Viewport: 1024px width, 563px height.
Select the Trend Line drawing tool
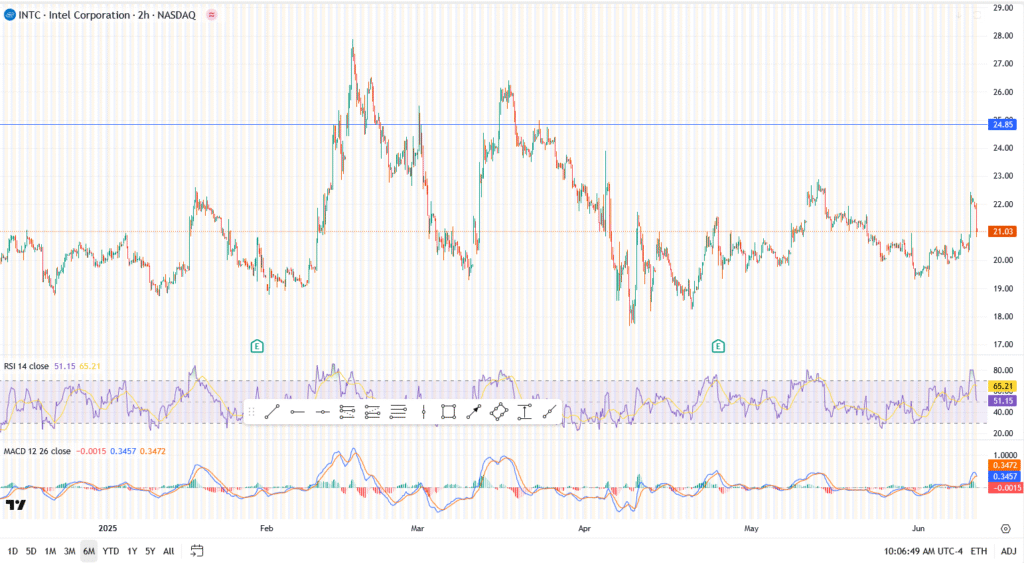(x=272, y=412)
